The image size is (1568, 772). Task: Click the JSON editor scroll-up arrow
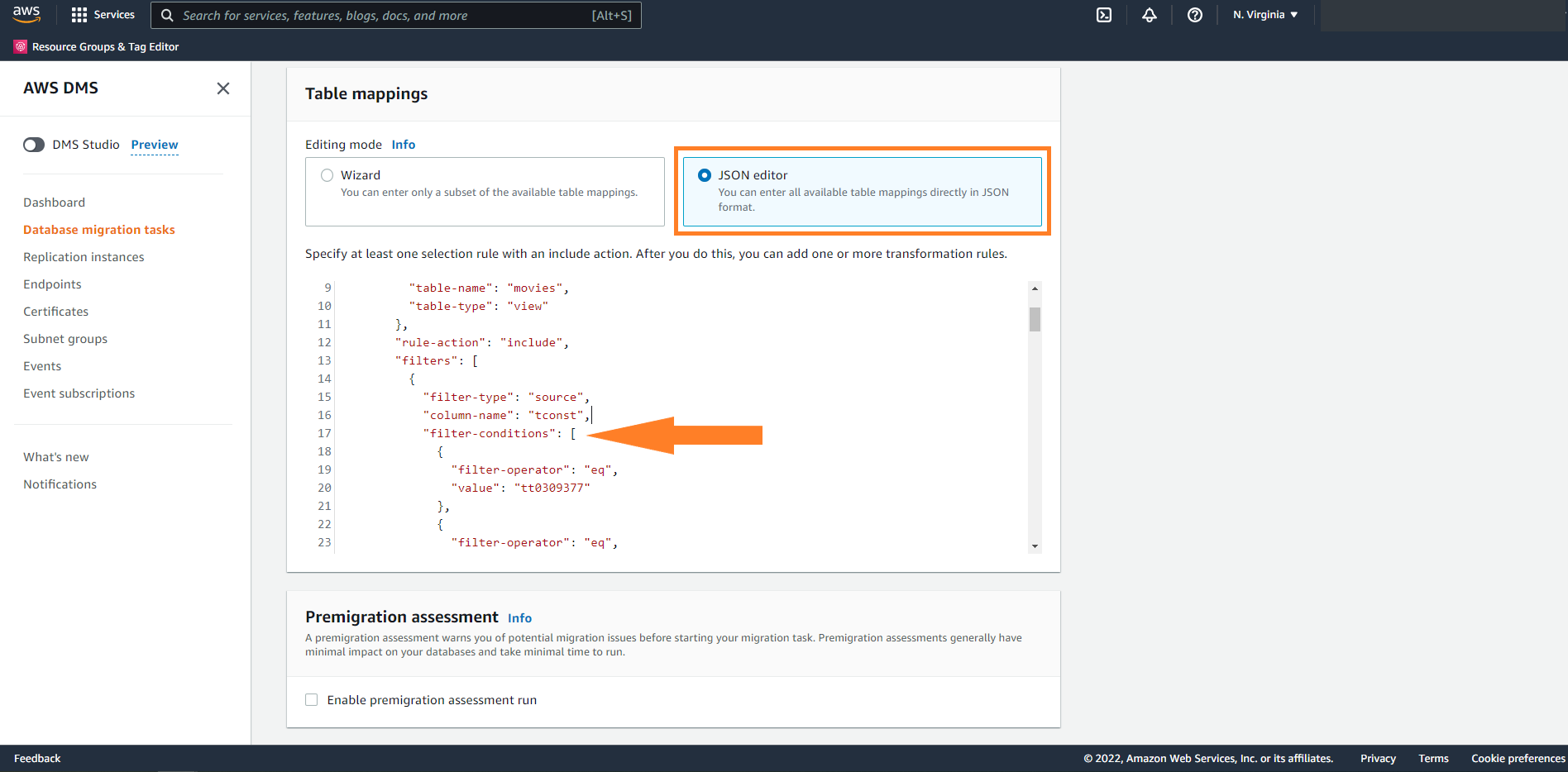(x=1035, y=288)
